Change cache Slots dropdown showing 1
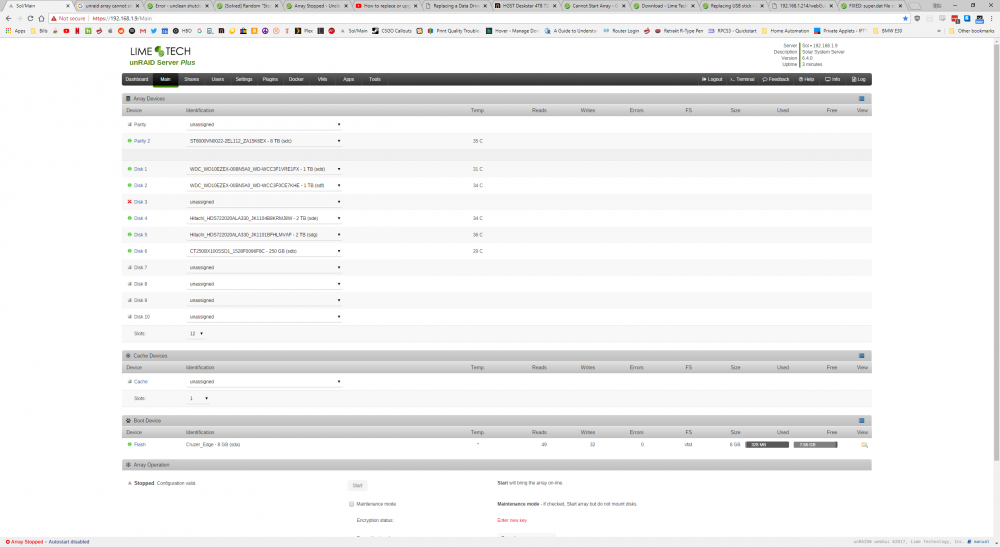Screen dimensions: 1000x547 click(x=198, y=398)
